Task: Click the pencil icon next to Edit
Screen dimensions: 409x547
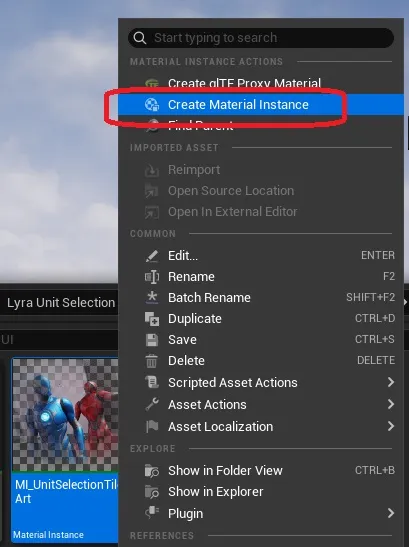Action: click(152, 256)
